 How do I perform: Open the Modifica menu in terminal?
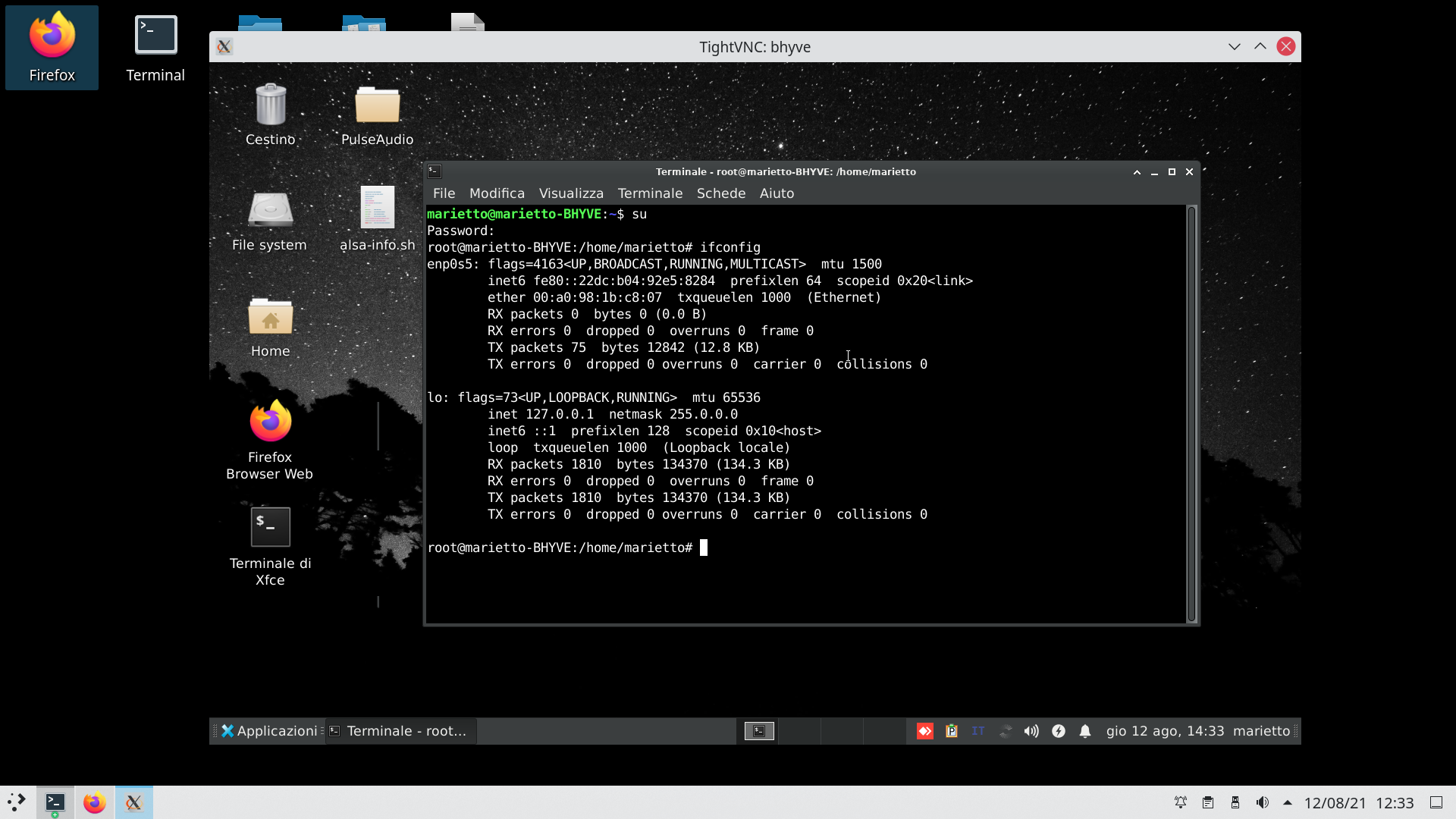497,193
